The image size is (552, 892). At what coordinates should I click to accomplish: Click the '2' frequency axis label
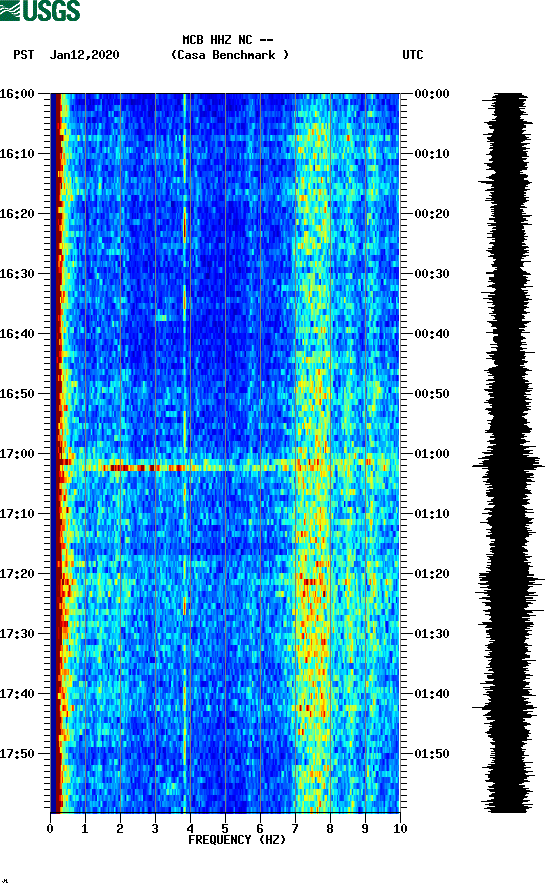tap(120, 828)
